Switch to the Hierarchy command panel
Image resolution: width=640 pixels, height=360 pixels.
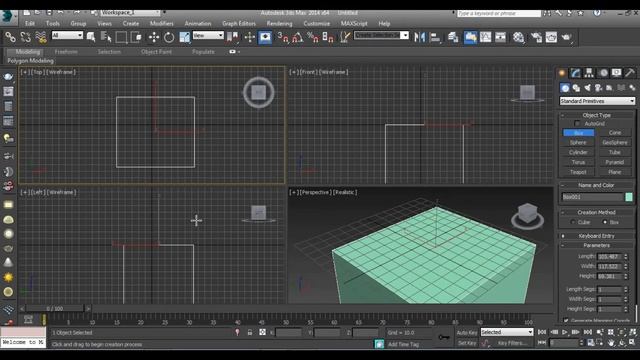point(589,73)
